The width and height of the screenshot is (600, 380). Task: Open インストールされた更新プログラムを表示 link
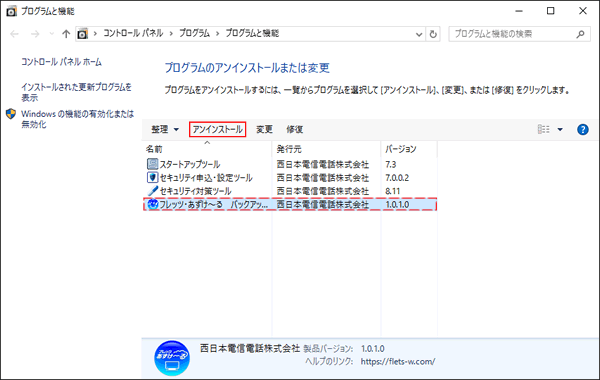76,92
